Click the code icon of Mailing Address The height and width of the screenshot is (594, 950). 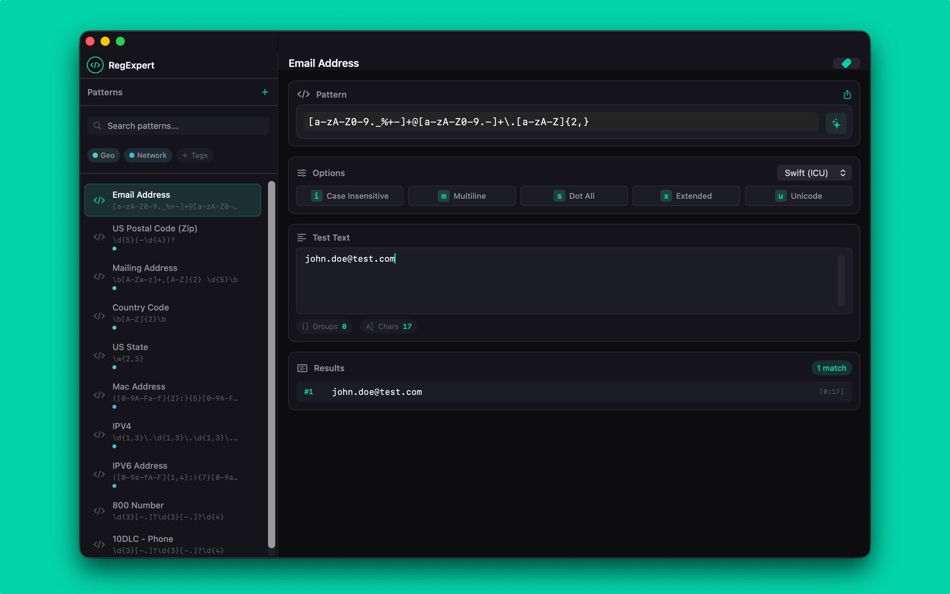point(99,276)
